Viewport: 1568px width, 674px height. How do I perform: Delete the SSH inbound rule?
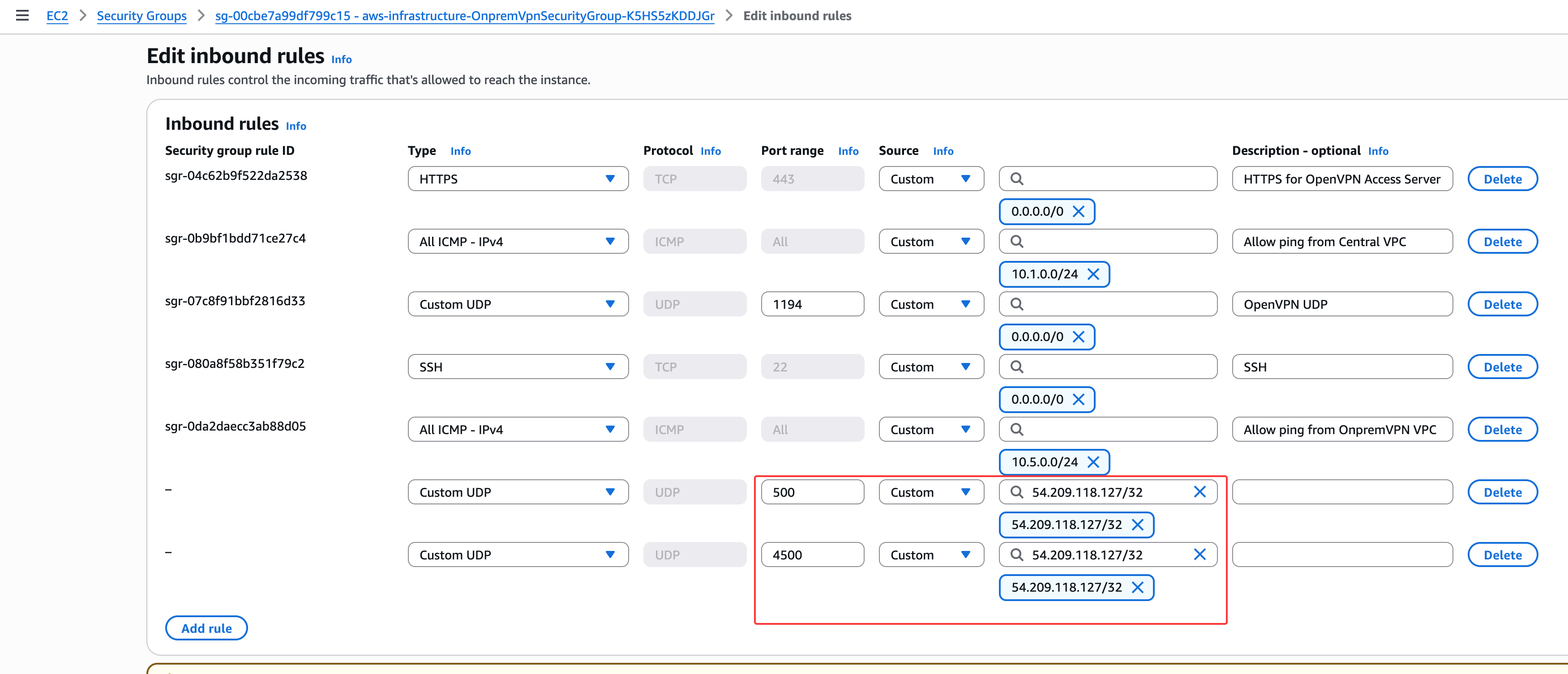pos(1502,367)
